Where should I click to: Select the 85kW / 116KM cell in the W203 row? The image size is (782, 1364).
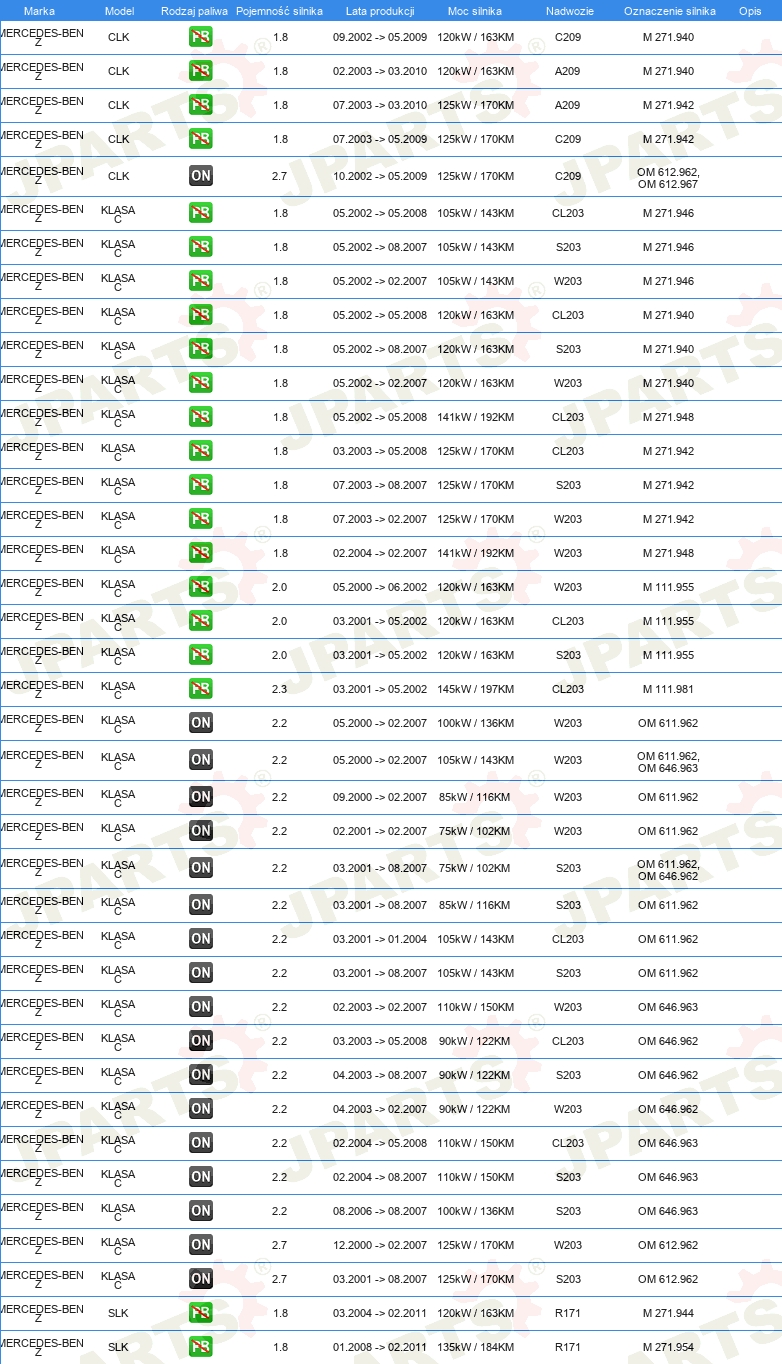coord(475,796)
